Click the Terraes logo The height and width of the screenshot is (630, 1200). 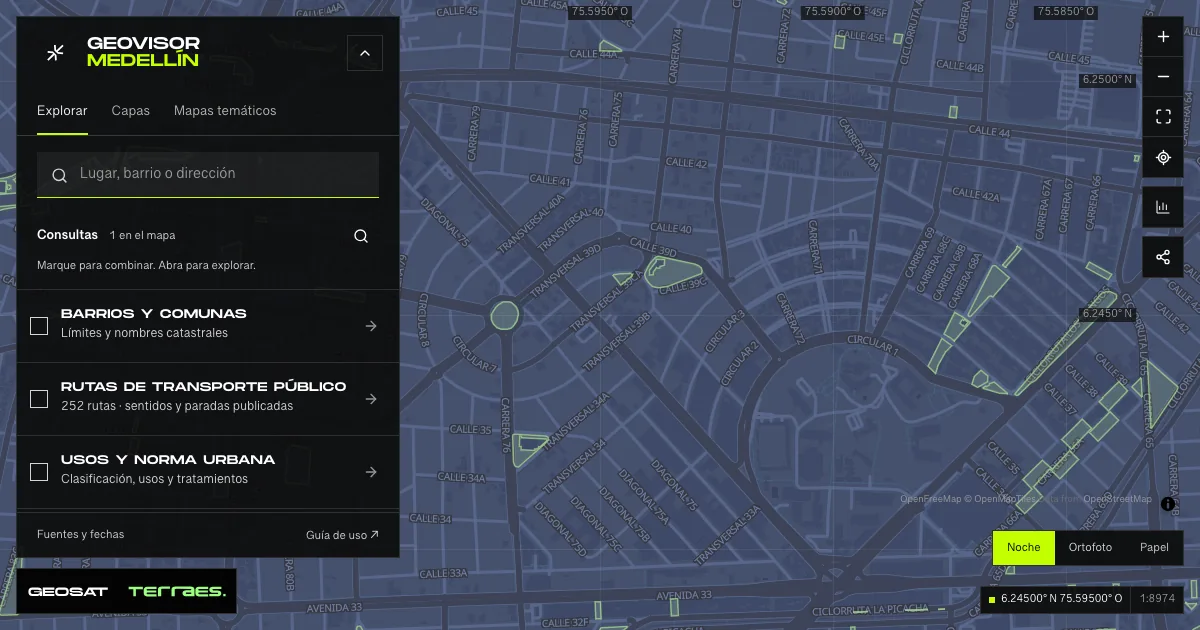tap(177, 592)
